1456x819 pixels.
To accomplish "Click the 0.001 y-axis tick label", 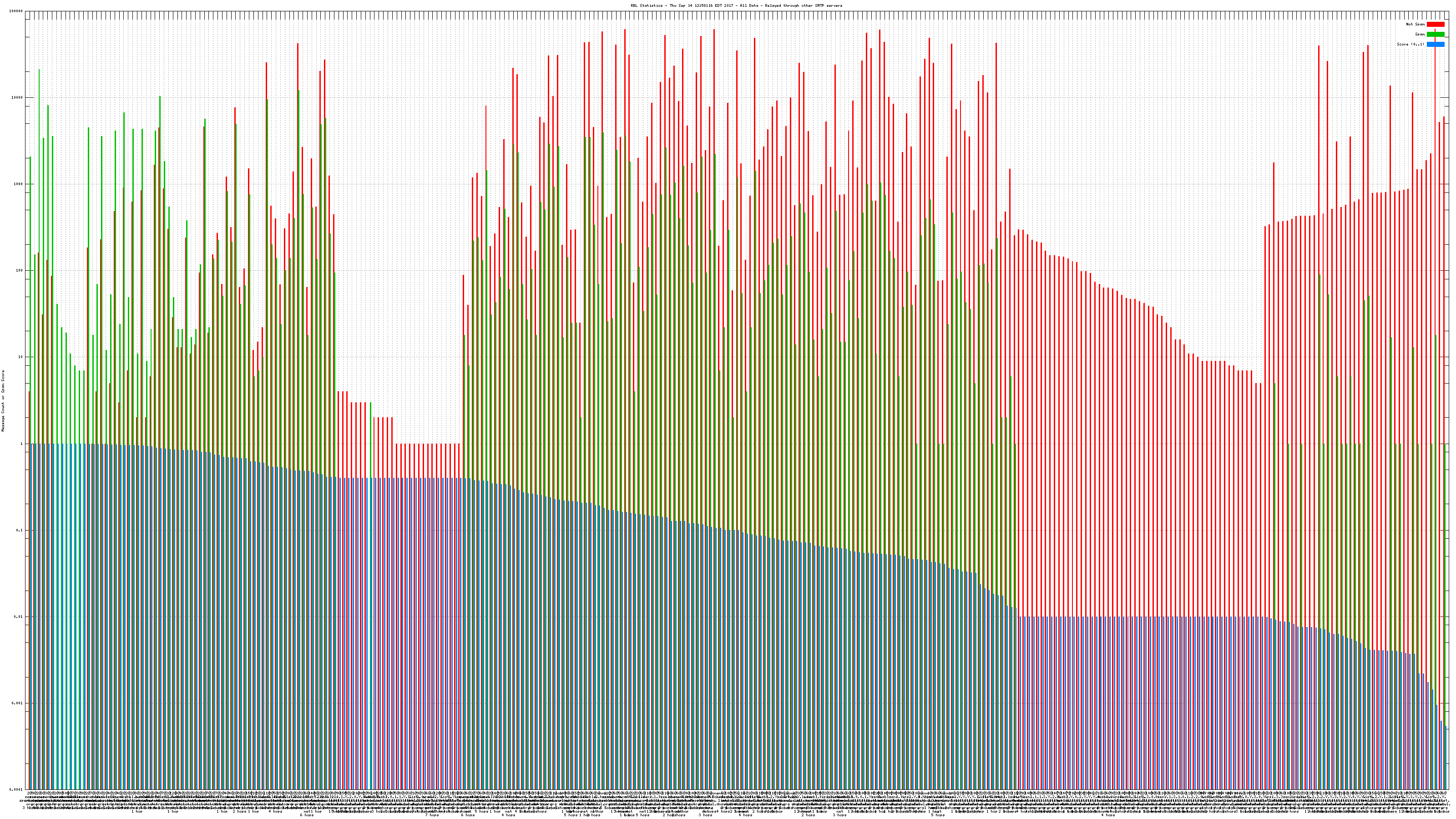I will pos(18,703).
